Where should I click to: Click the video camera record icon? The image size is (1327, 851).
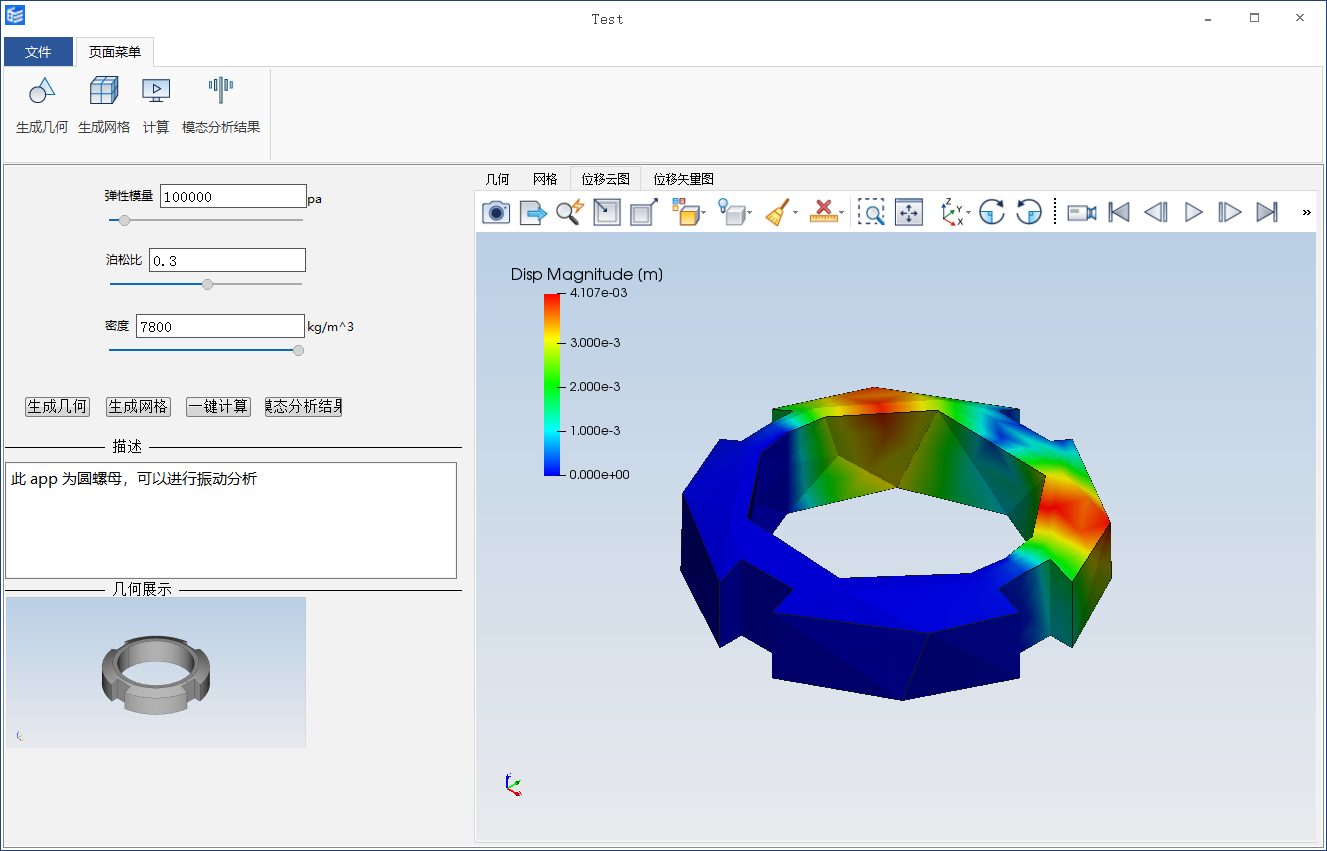[x=1082, y=212]
